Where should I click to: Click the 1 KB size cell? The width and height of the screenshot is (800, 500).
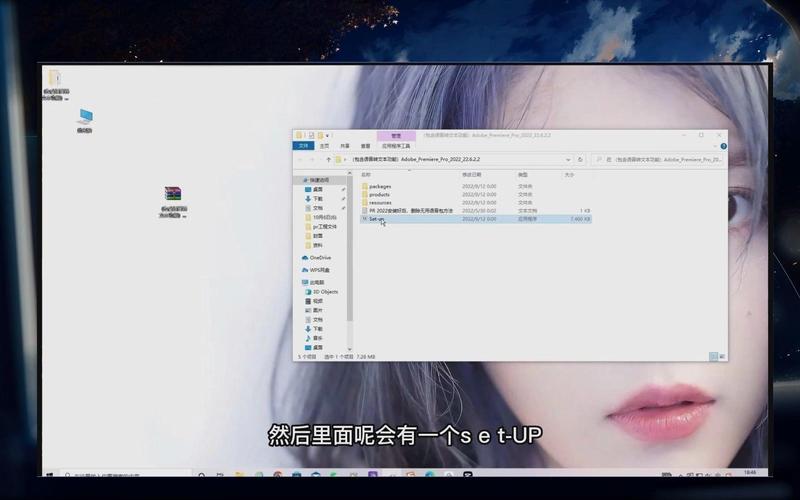585,211
